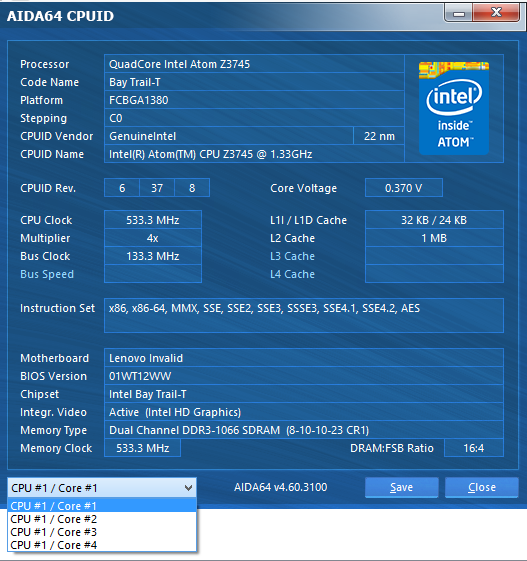Click the L2 Cache 1 MB value
This screenshot has width=527, height=561.
click(x=434, y=238)
